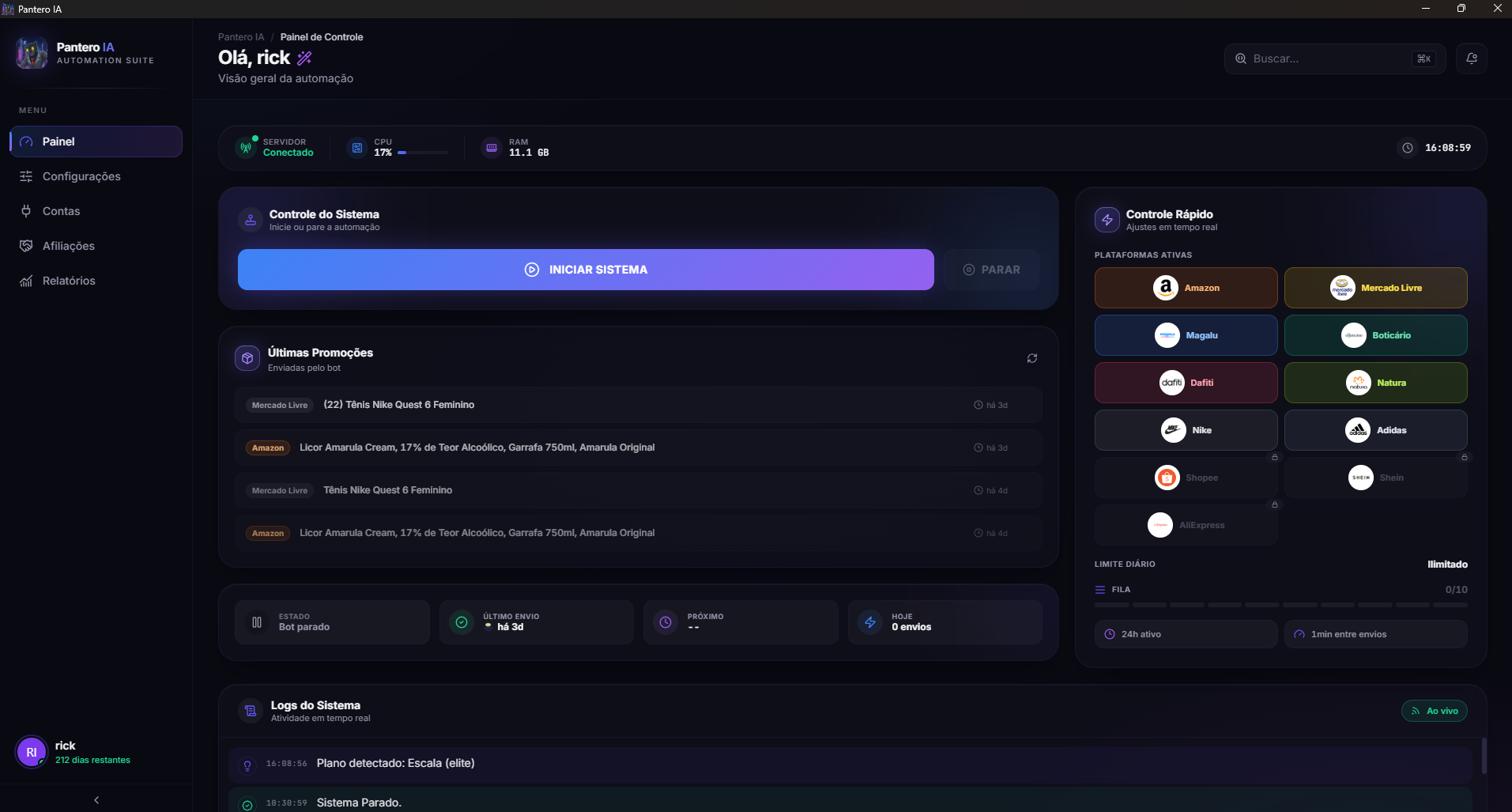1512x812 pixels.
Task: Open the 1min entre envios setting
Action: [1375, 634]
